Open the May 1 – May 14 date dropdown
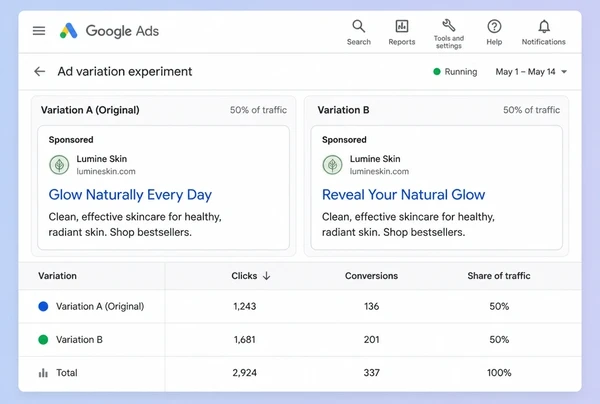 click(x=531, y=72)
